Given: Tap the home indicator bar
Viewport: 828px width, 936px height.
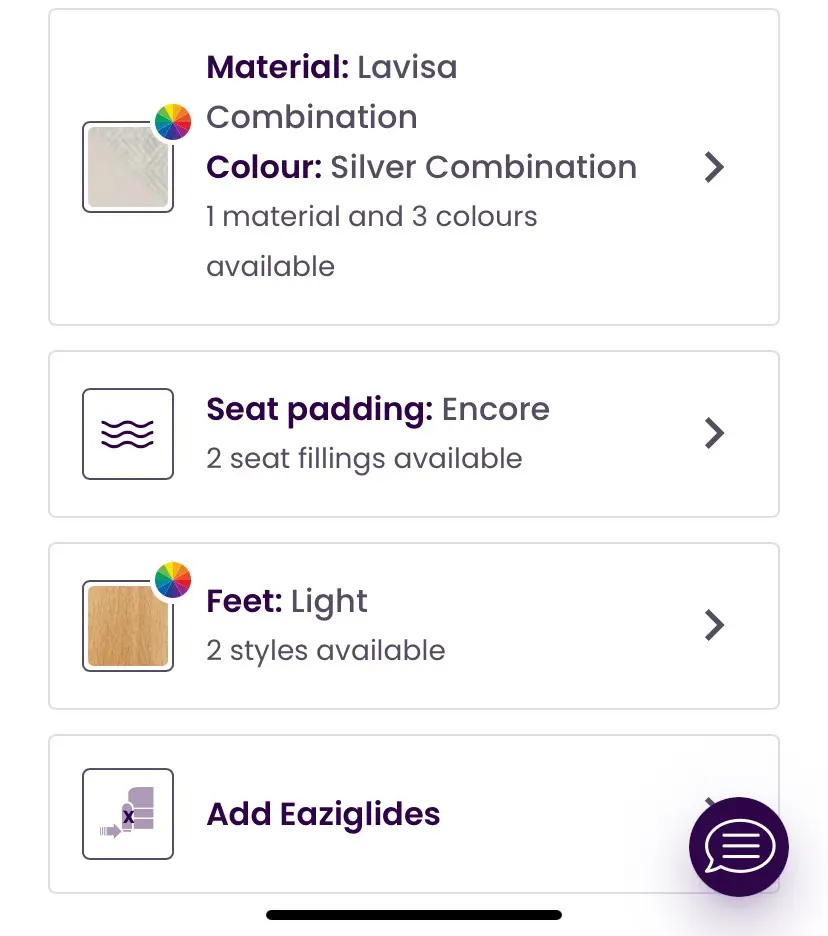Looking at the screenshot, I should click(414, 914).
